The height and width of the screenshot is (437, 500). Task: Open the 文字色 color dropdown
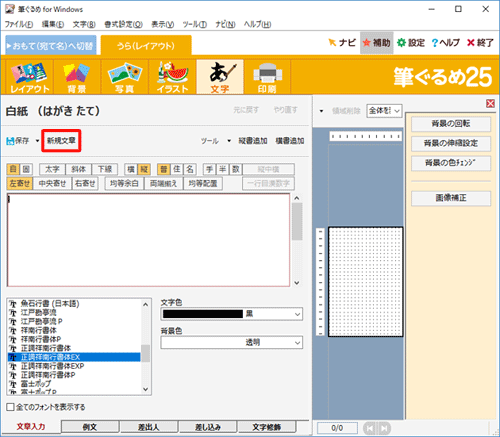click(232, 314)
